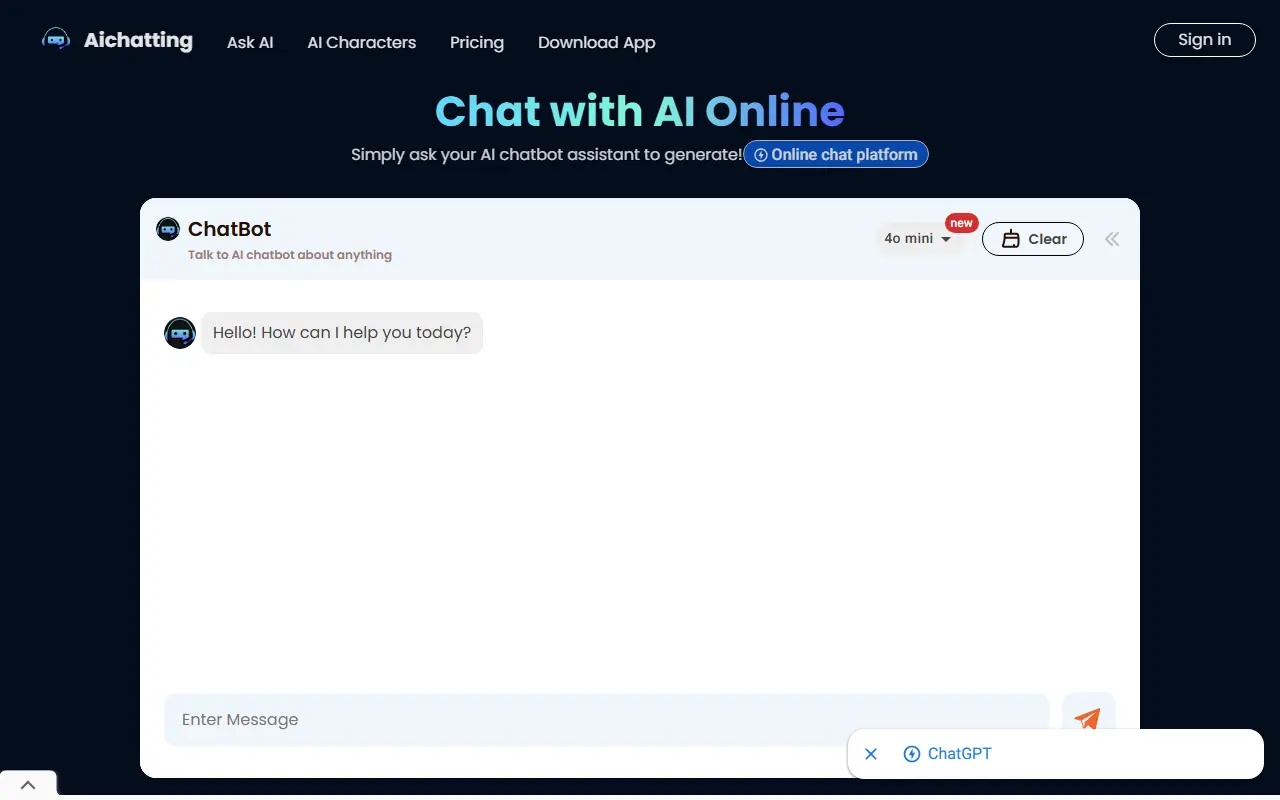Click the Sign in button
Screen dimensions: 1280x800
1204,40
